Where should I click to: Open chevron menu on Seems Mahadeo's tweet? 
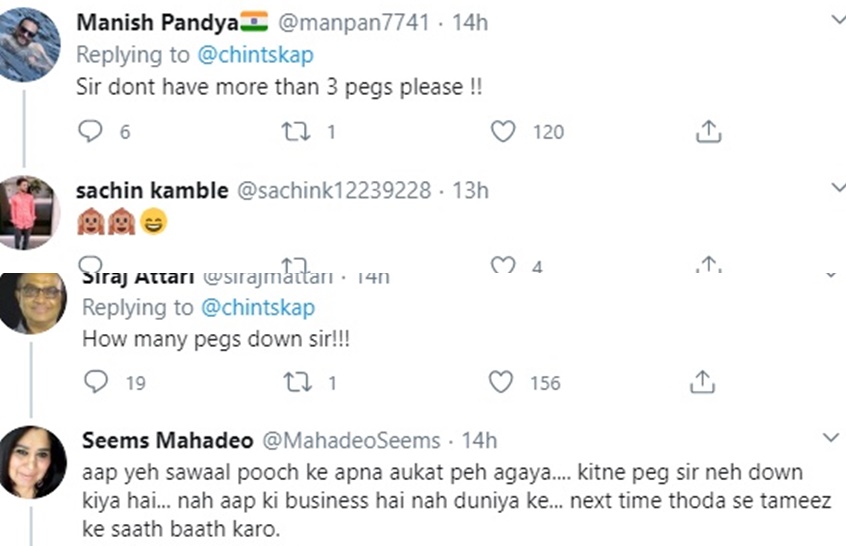tap(830, 438)
